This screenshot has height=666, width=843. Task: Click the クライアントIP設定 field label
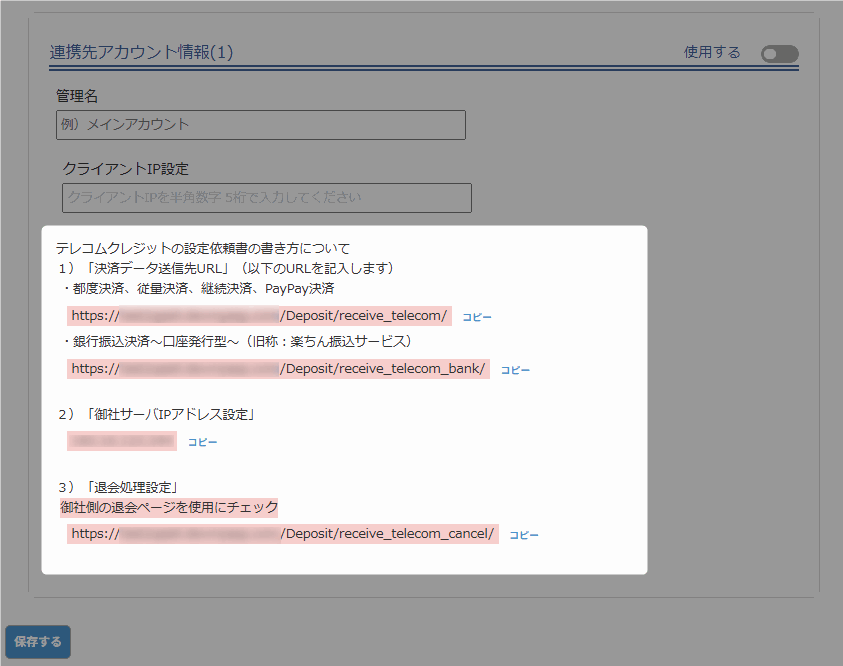point(125,169)
